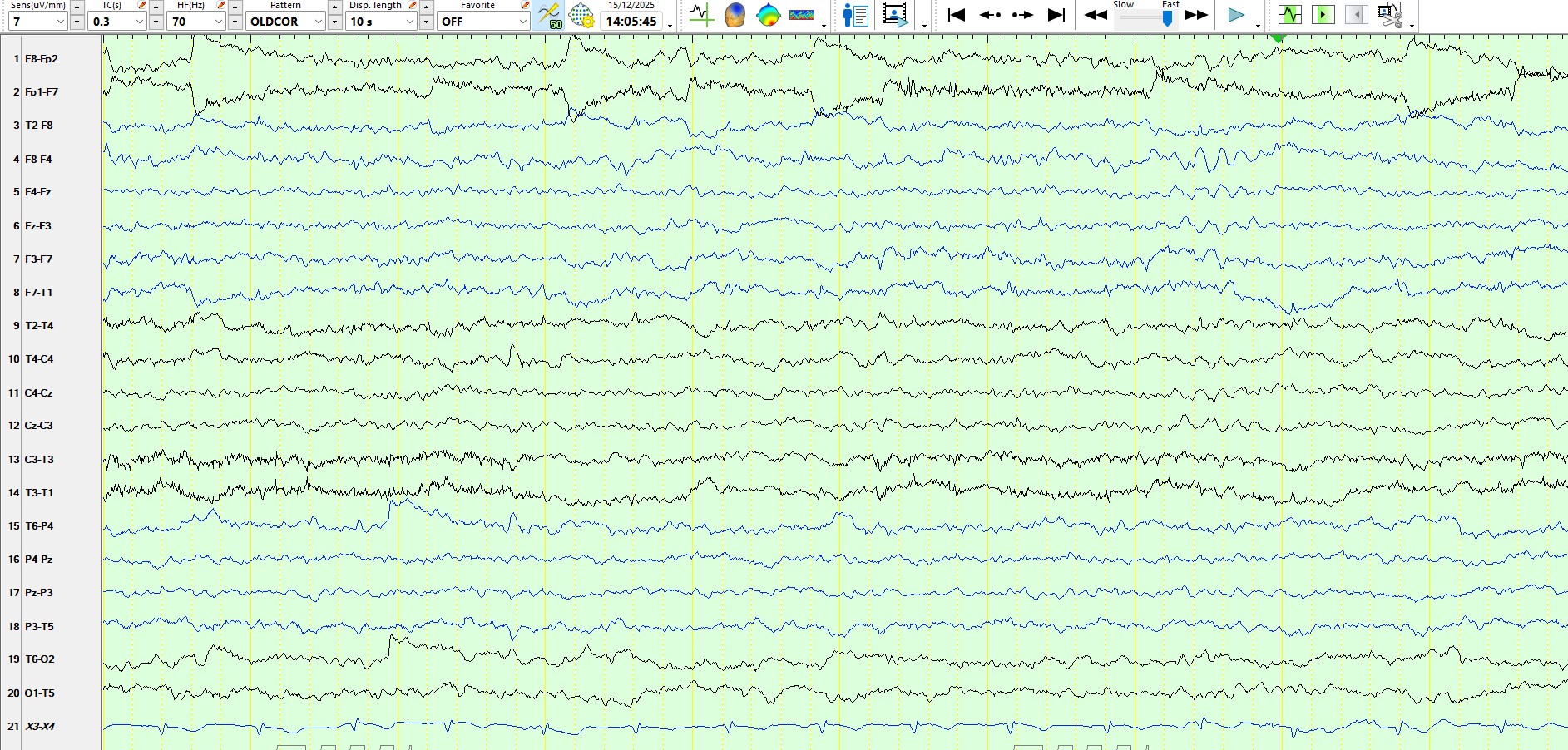1568x750 pixels.
Task: Open the electrode montage settings icon
Action: point(581,15)
